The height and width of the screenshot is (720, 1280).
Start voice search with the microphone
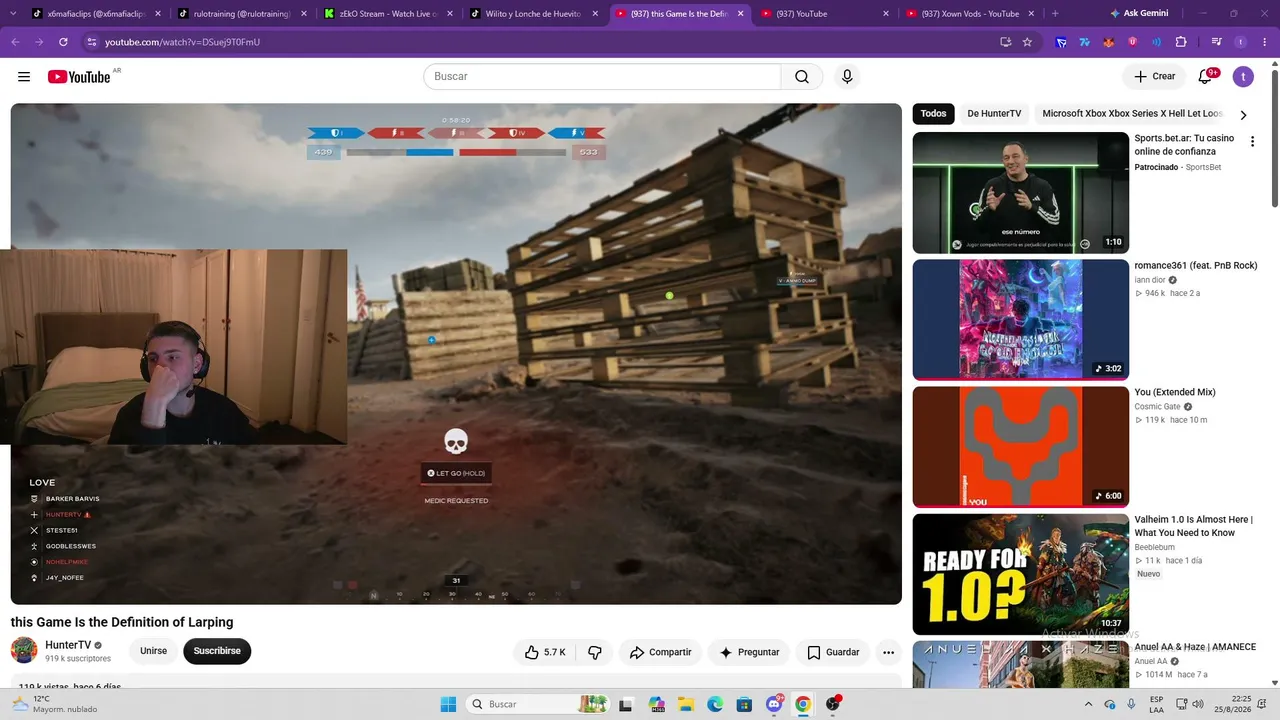pos(847,77)
